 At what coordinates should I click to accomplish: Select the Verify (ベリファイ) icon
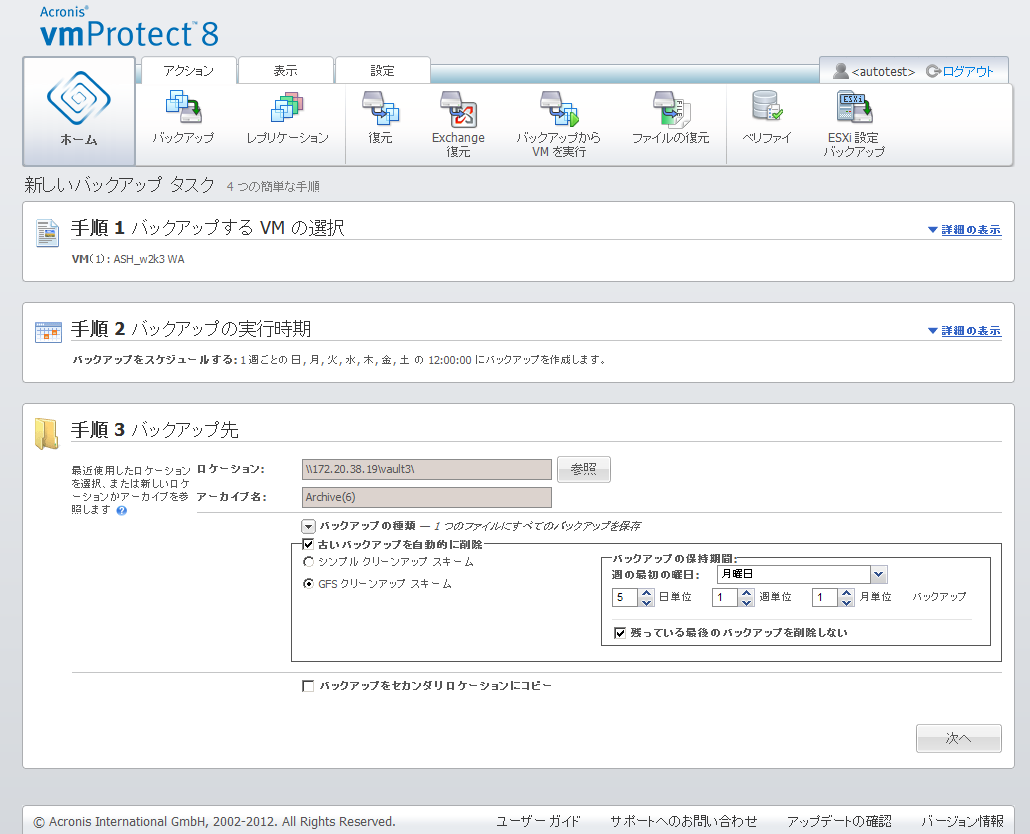tap(766, 108)
